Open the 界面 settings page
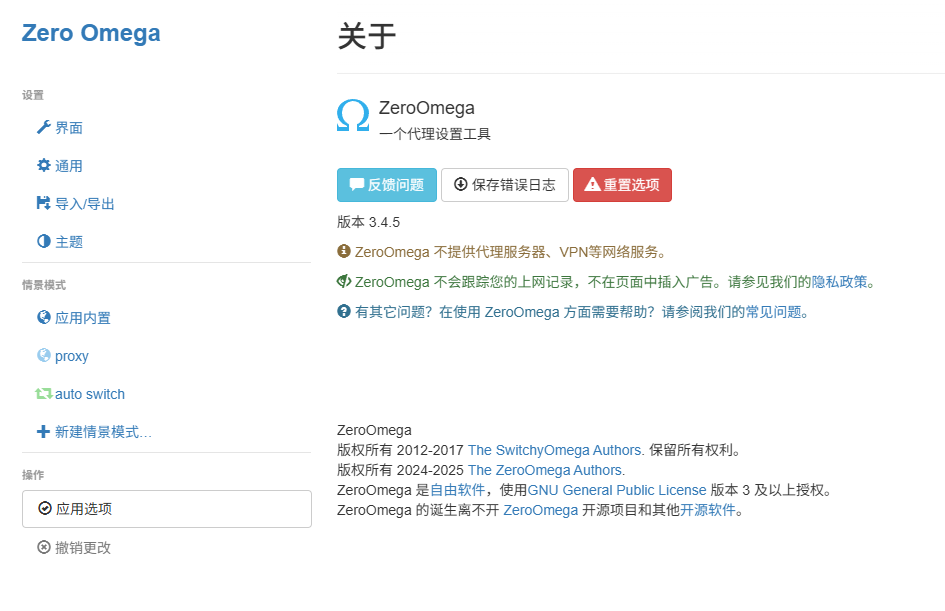The image size is (945, 611). point(69,128)
